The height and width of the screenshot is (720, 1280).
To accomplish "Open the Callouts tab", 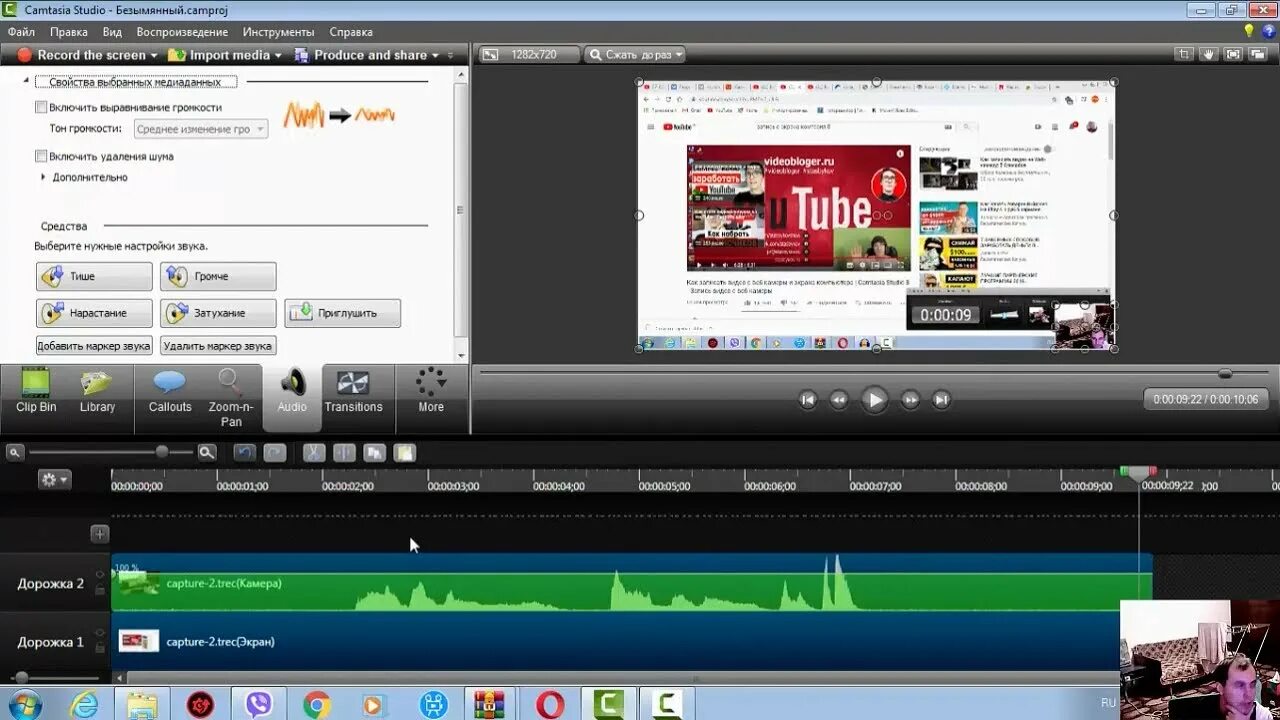I will (170, 392).
